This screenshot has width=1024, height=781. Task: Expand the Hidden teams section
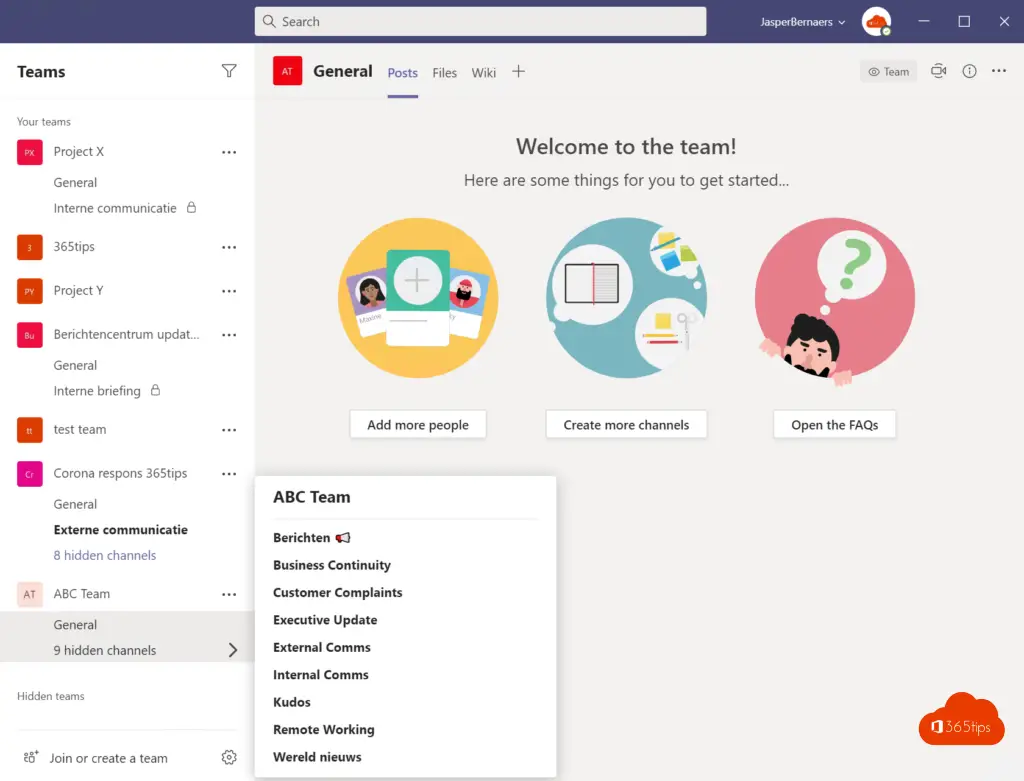(50, 696)
